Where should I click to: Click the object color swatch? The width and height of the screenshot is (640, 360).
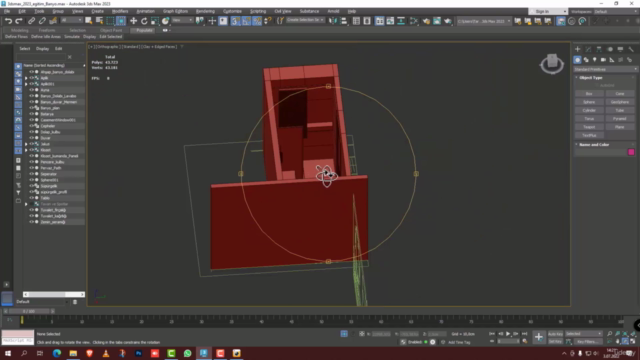[631, 152]
